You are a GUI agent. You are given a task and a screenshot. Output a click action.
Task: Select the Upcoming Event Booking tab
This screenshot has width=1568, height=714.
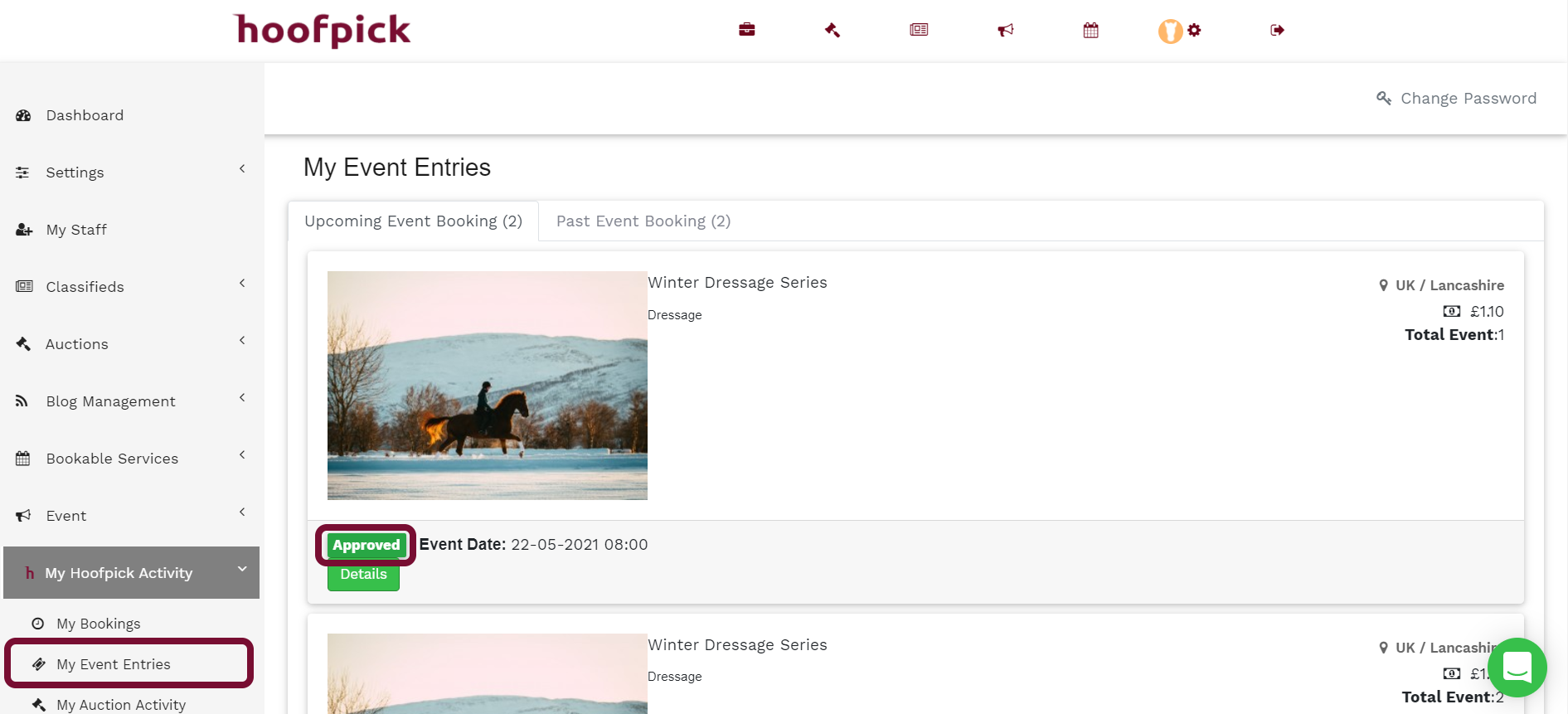[413, 221]
